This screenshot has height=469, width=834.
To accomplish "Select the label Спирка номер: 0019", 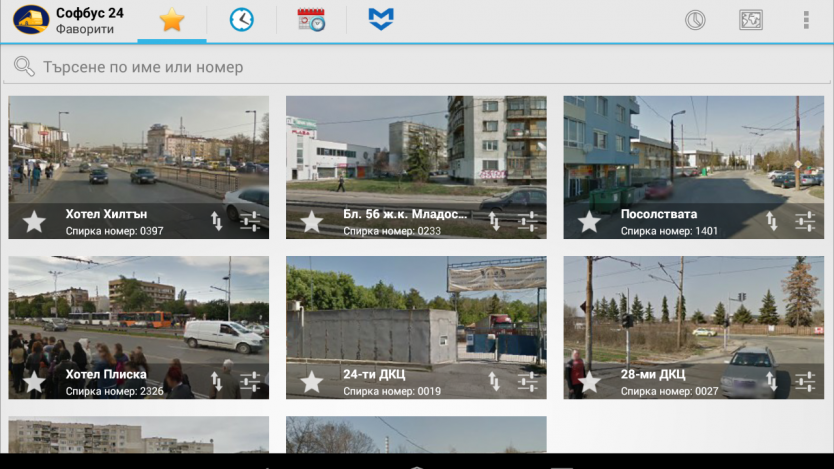I will (392, 391).
